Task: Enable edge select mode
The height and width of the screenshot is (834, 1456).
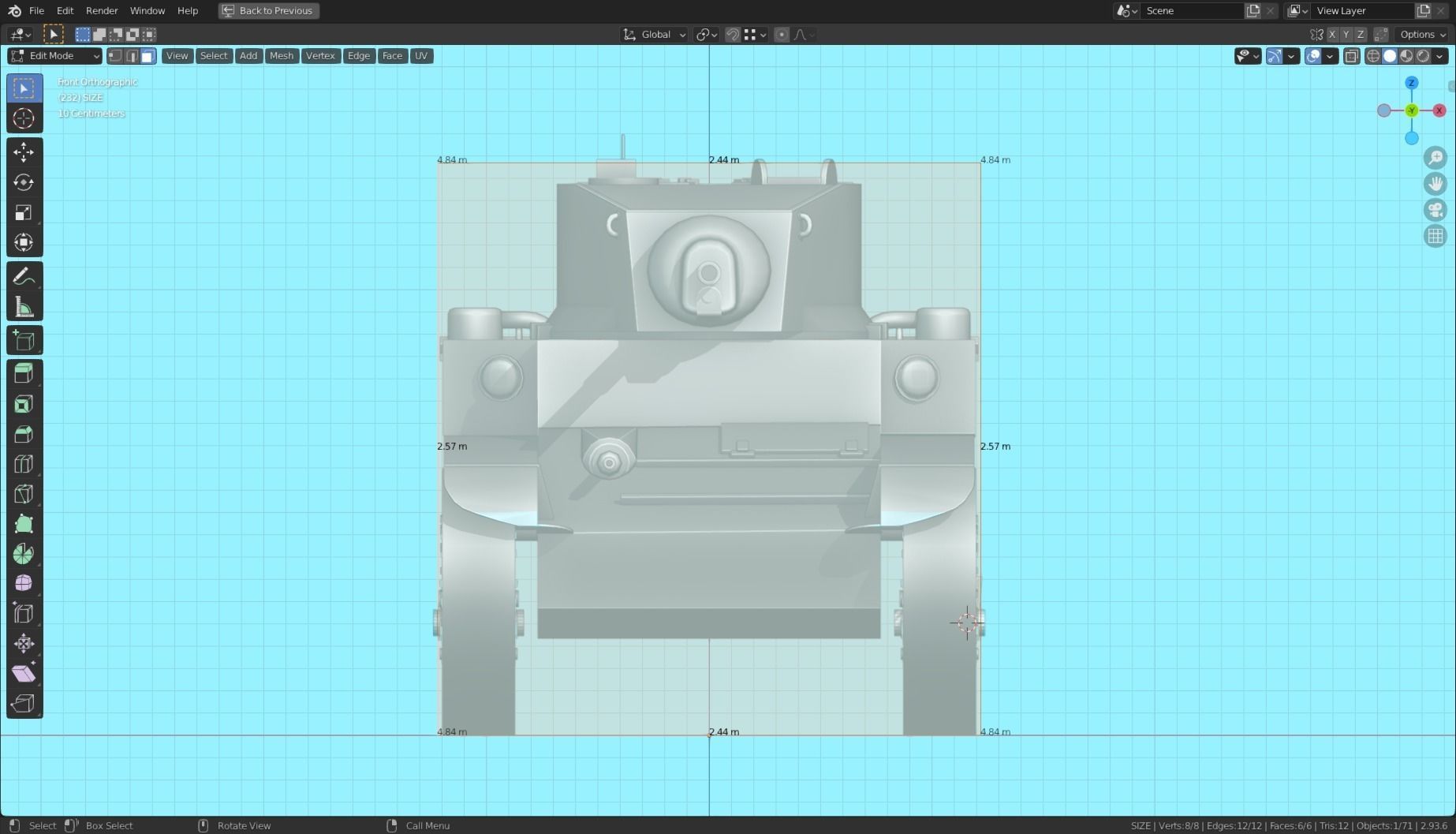Action: [132, 55]
